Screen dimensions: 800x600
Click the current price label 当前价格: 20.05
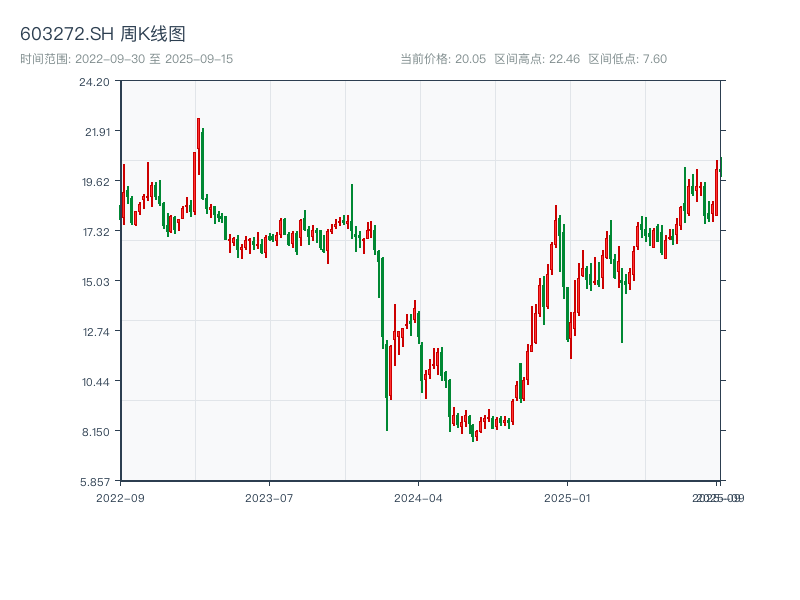click(x=443, y=59)
